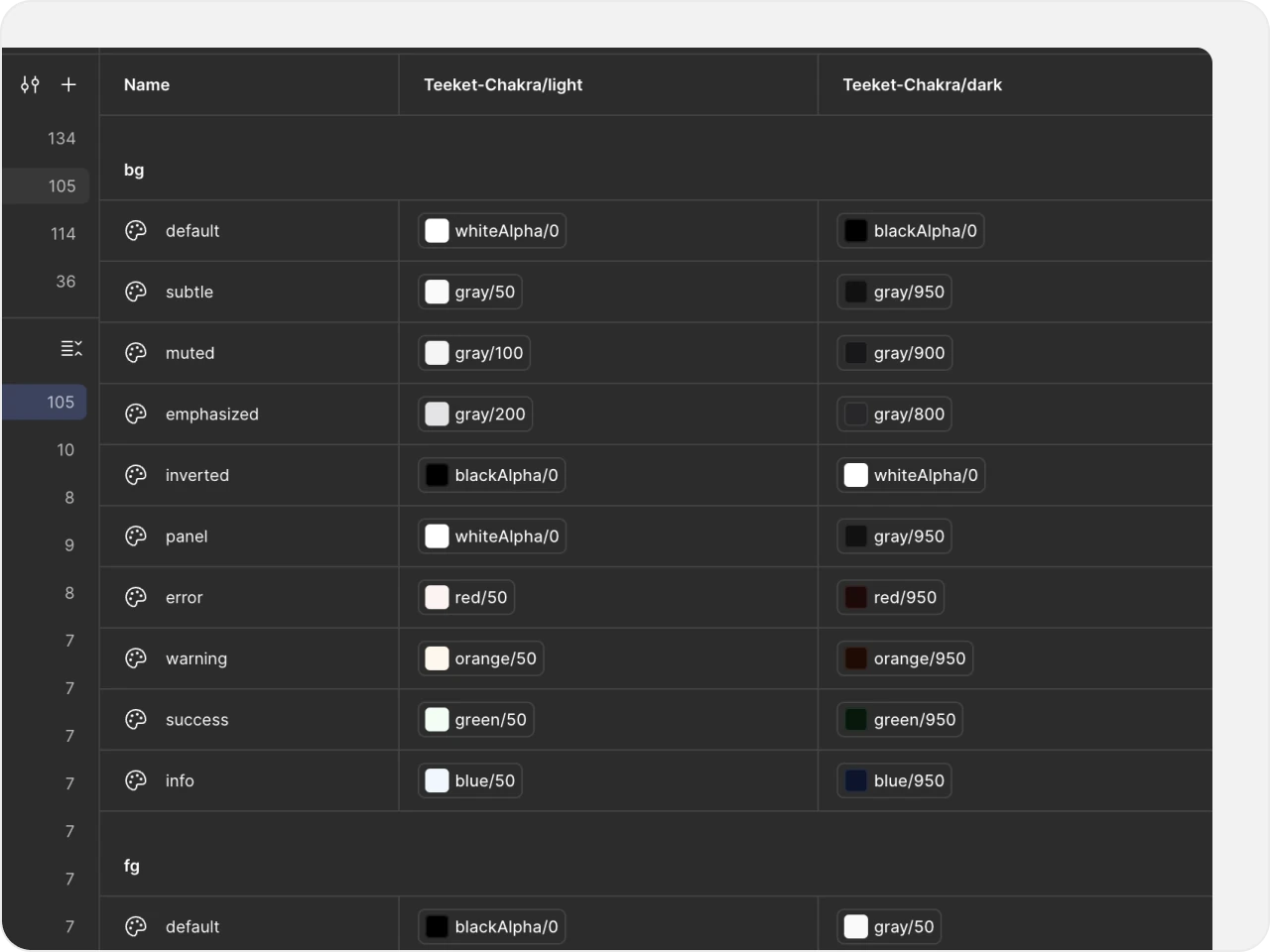Click the palette icon beside success

click(136, 720)
